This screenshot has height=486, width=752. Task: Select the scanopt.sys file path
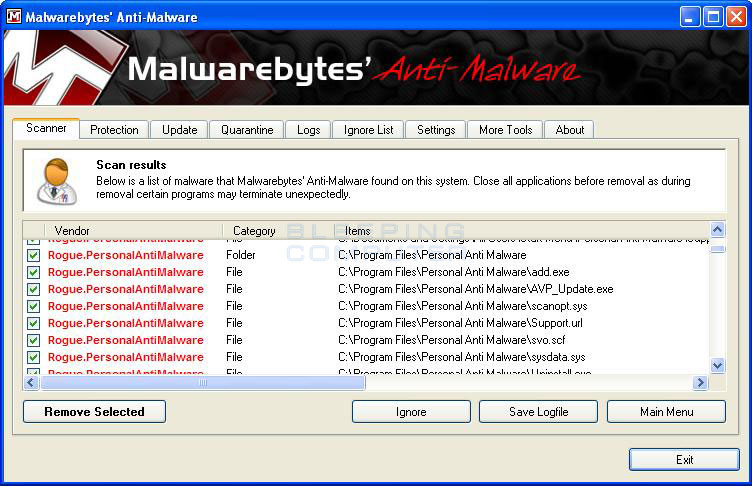coord(463,306)
